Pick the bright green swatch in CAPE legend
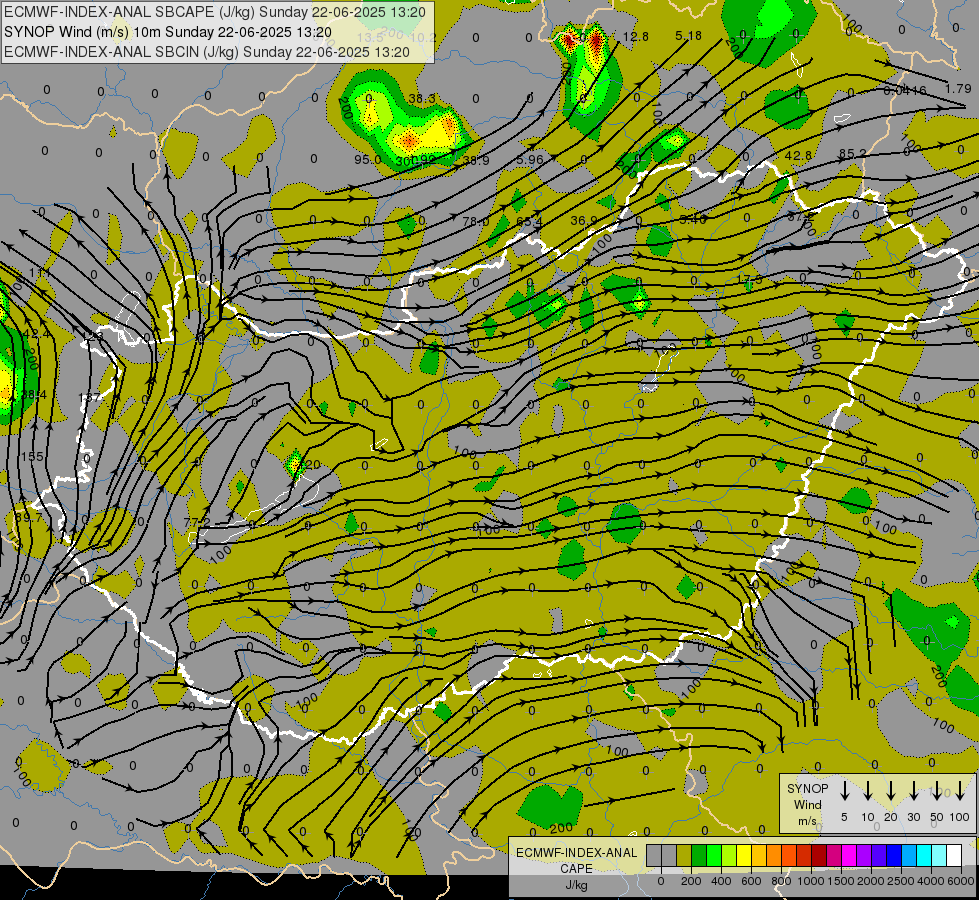The height and width of the screenshot is (900, 979). (x=714, y=855)
